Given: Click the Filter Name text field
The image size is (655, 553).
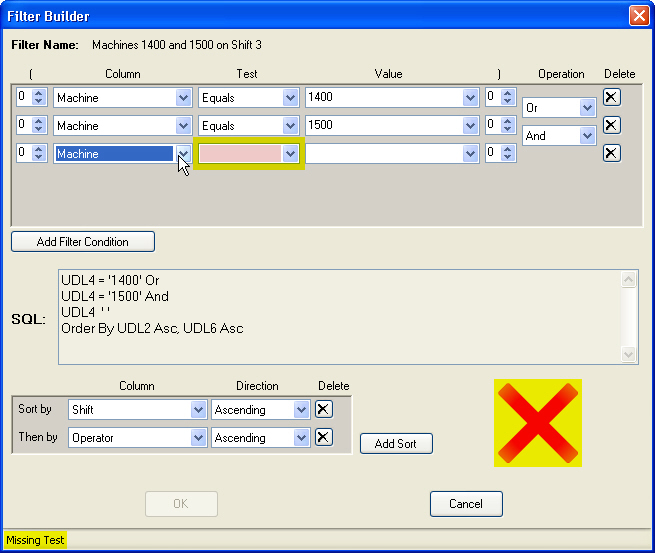Looking at the screenshot, I should (177, 45).
